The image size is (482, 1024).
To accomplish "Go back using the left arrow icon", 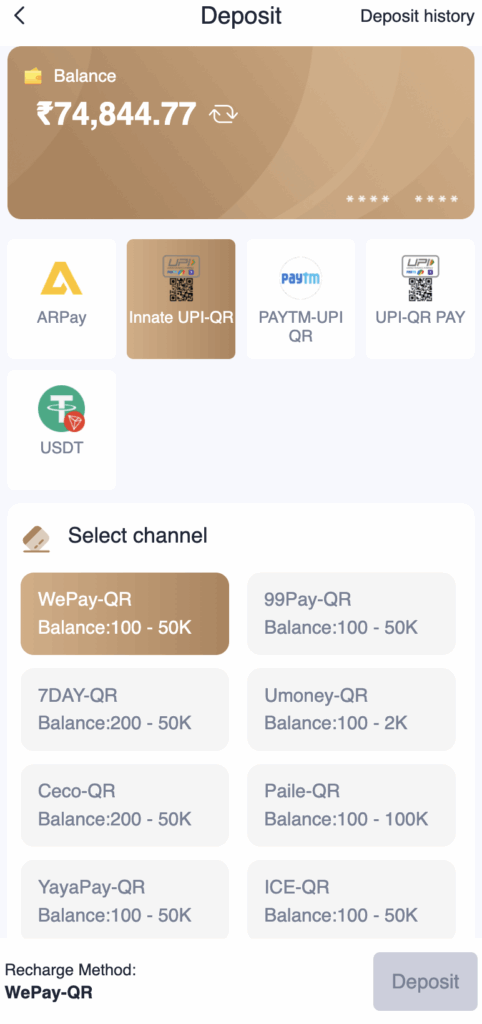I will 20,15.
